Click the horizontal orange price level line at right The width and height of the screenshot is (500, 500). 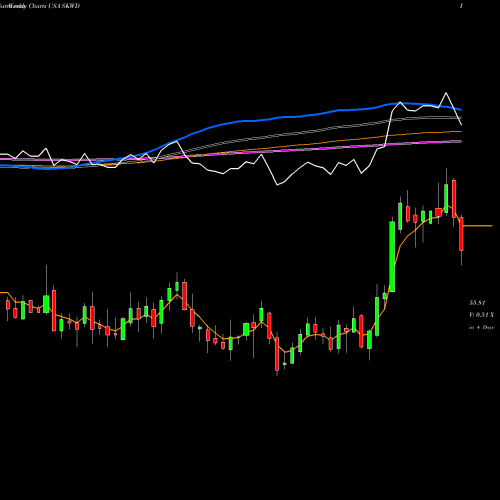point(478,226)
